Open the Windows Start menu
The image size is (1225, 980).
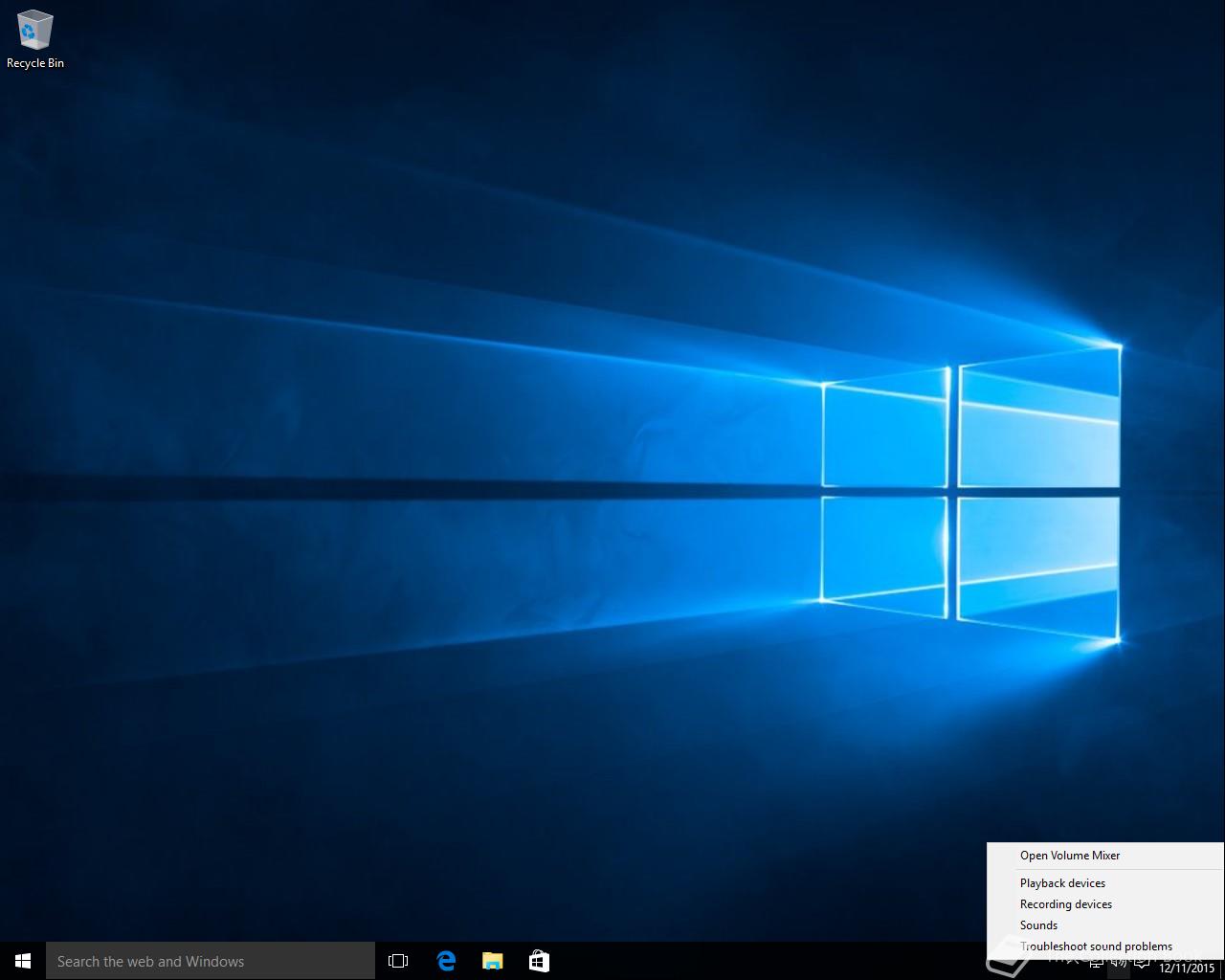(23, 961)
